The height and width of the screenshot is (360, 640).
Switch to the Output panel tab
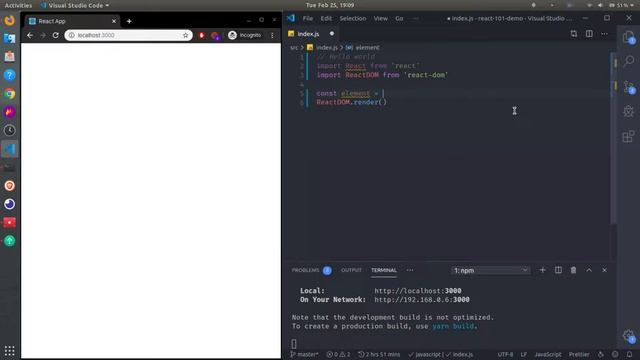tap(351, 270)
